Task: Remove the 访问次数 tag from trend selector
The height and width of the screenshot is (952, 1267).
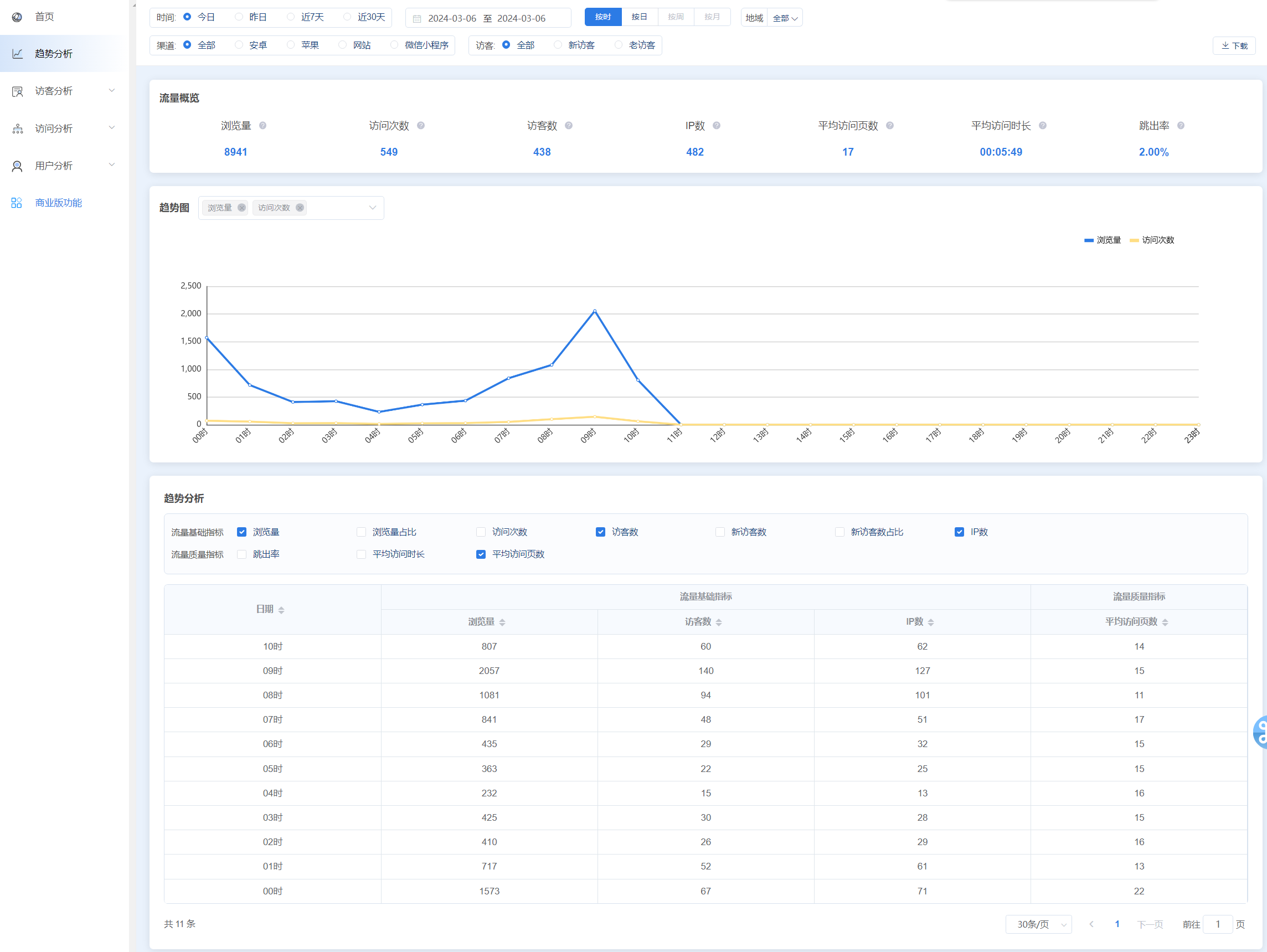Action: [300, 207]
